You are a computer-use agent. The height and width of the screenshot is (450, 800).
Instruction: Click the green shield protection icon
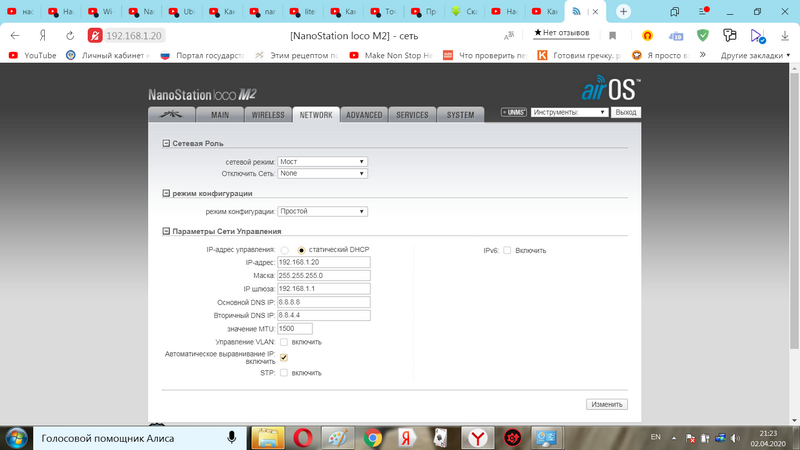click(x=703, y=35)
